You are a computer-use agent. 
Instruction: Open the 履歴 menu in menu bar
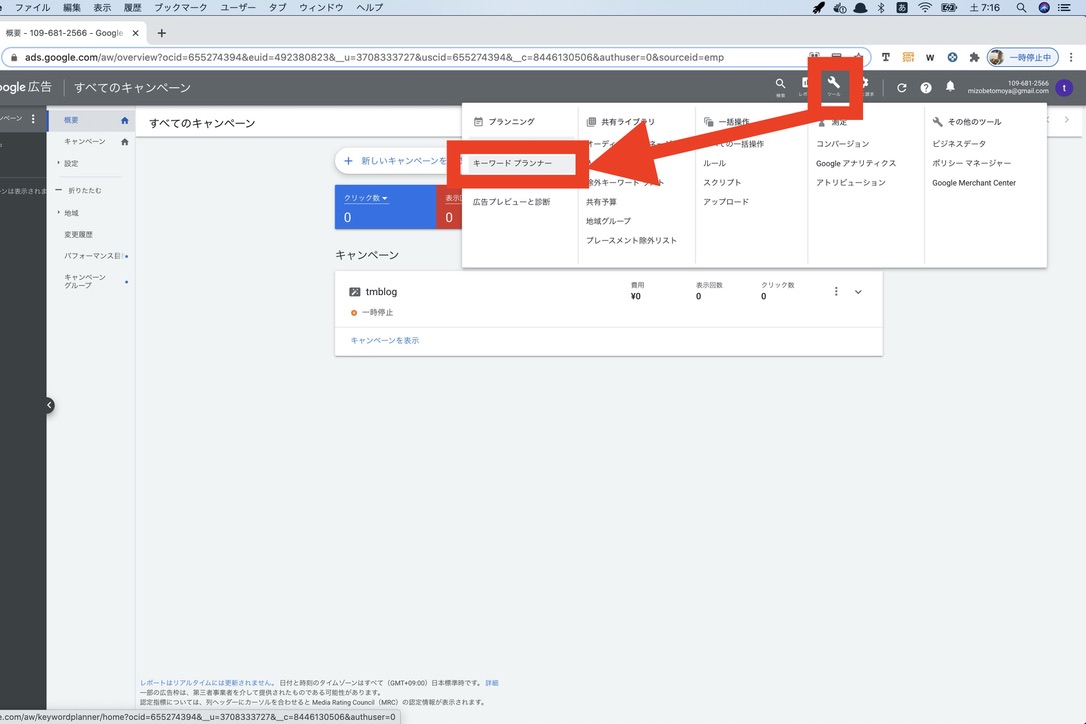[132, 8]
